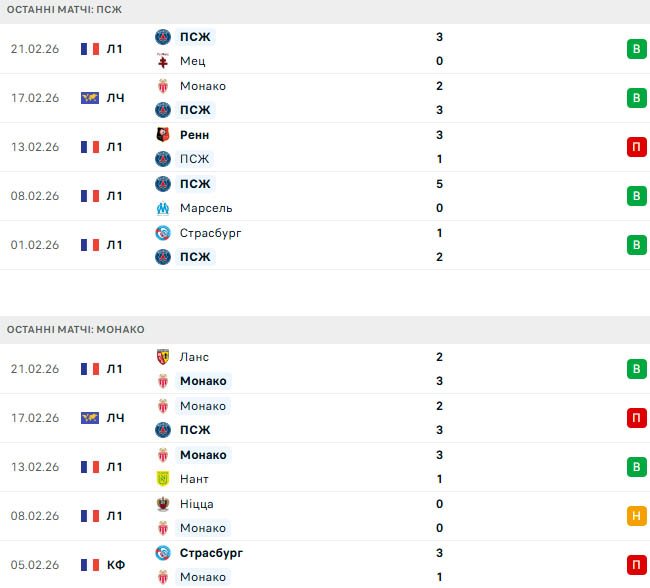Screen dimensions: 650x588
Task: Click the Rennes club crest
Action: tap(163, 135)
